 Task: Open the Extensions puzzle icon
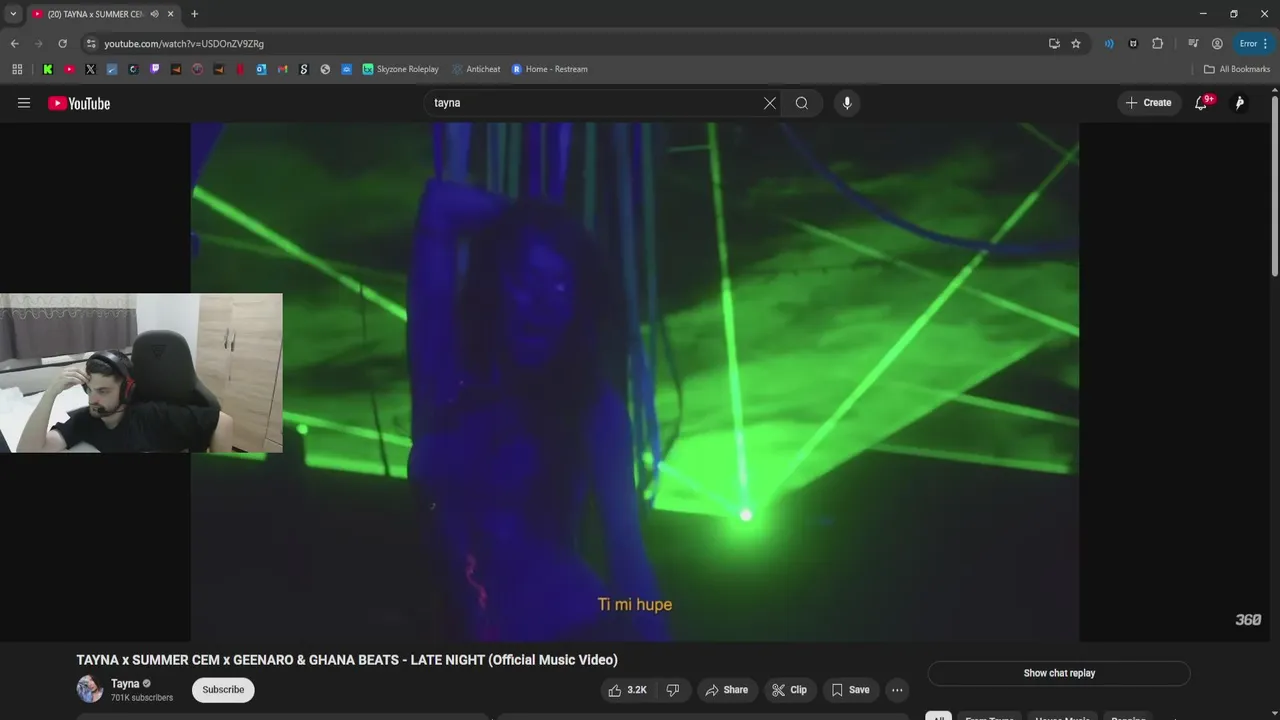[1158, 44]
